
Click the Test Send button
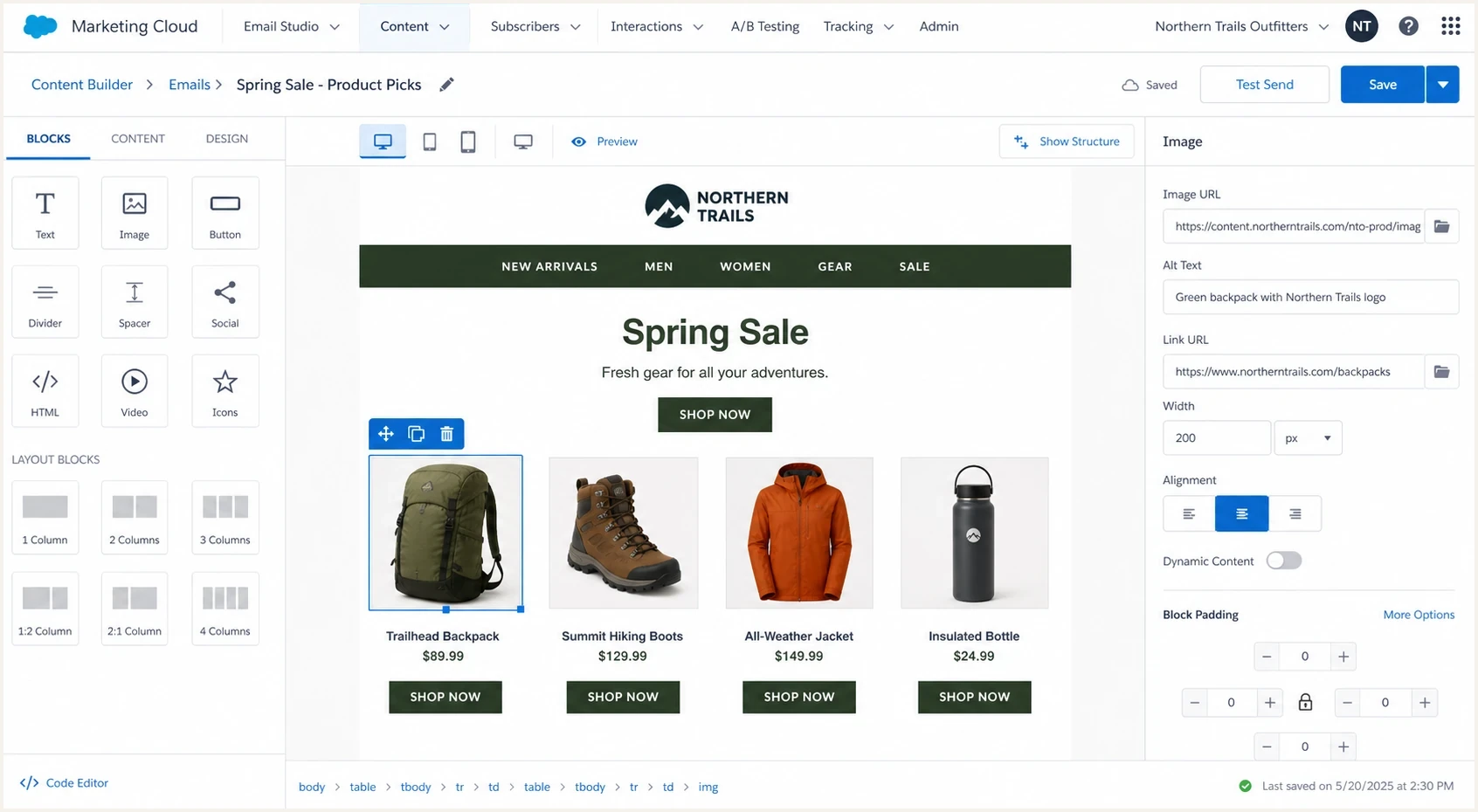[x=1264, y=85]
